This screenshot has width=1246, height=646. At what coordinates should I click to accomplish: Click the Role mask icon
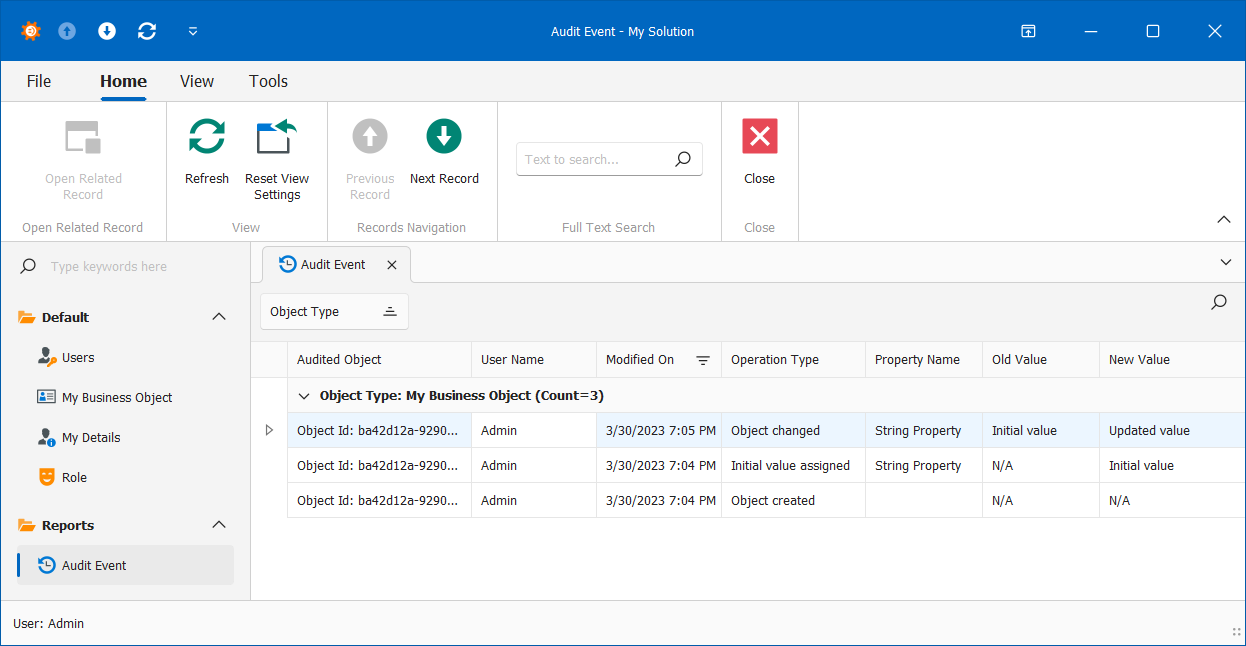(46, 477)
